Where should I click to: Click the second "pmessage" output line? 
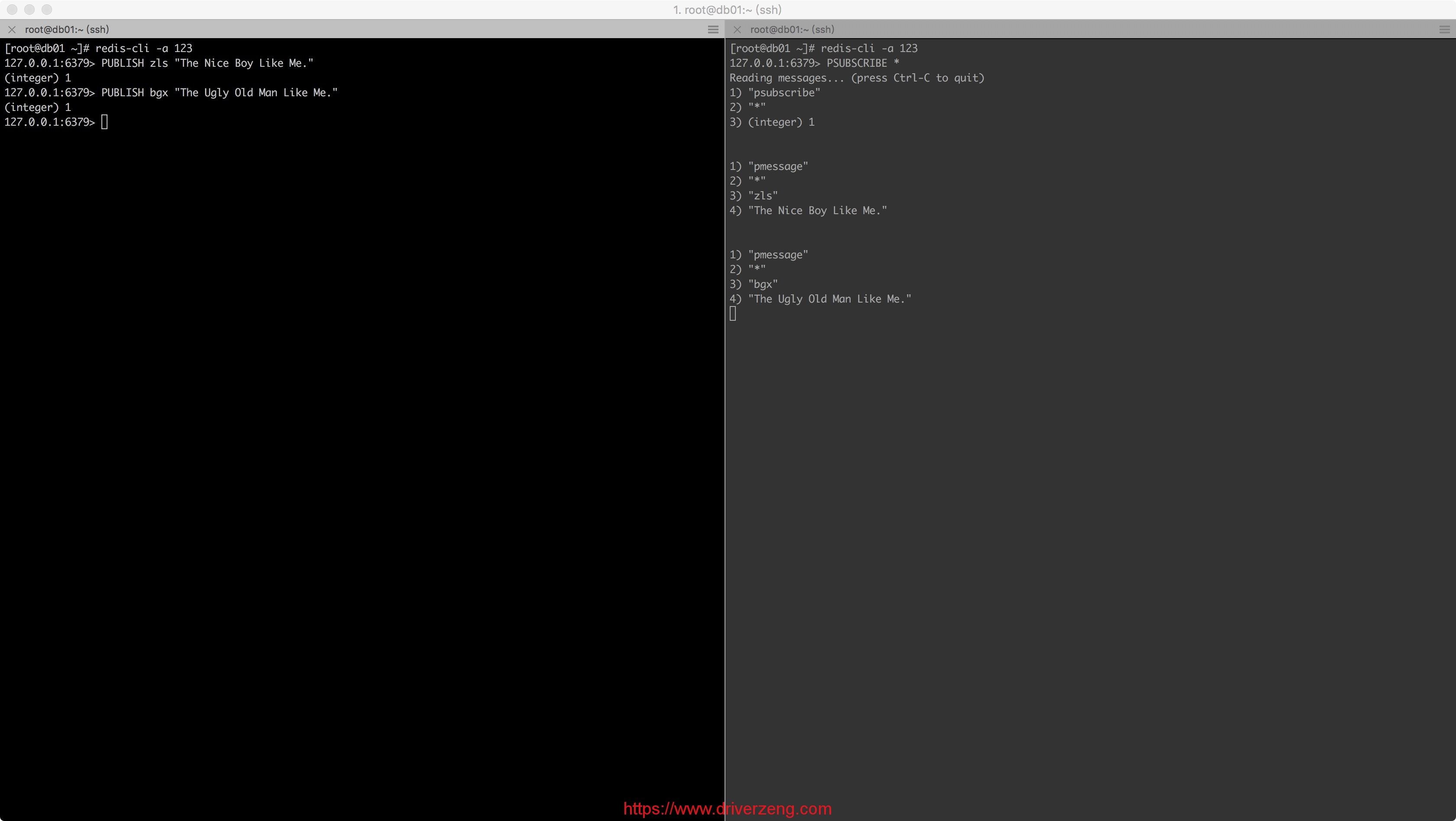(x=769, y=255)
